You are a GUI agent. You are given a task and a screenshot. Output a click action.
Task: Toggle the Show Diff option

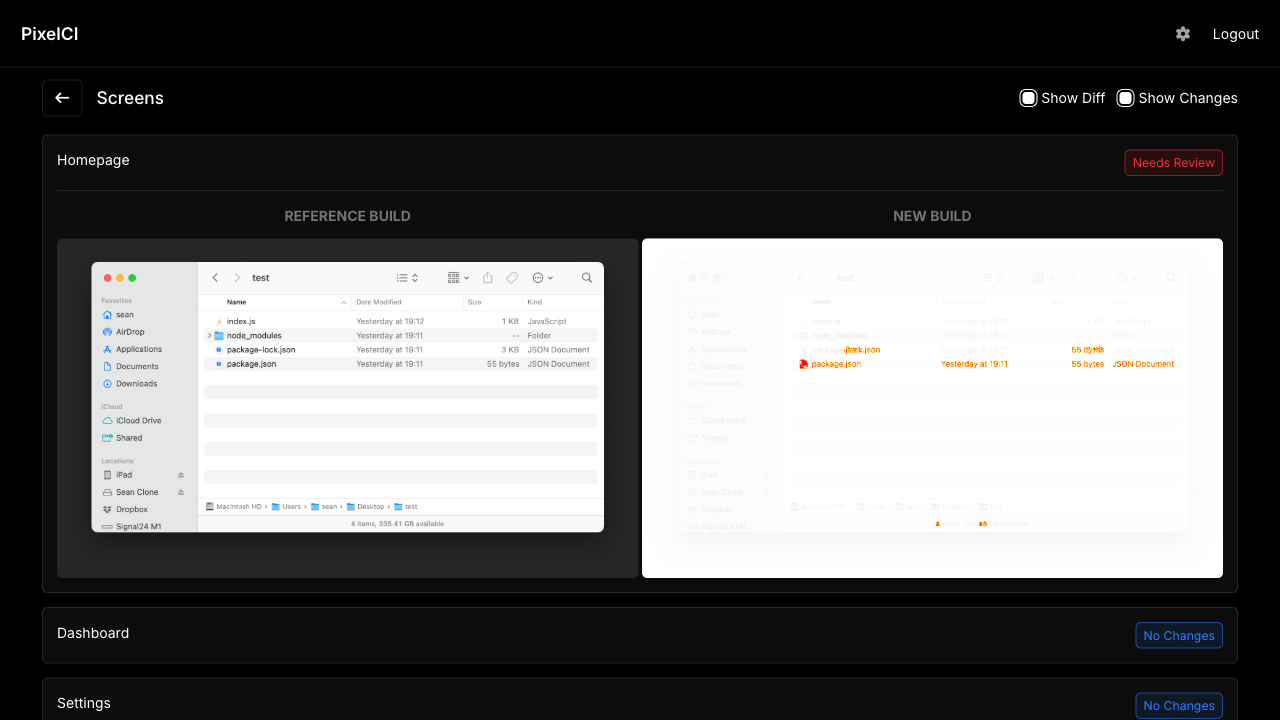click(1028, 98)
